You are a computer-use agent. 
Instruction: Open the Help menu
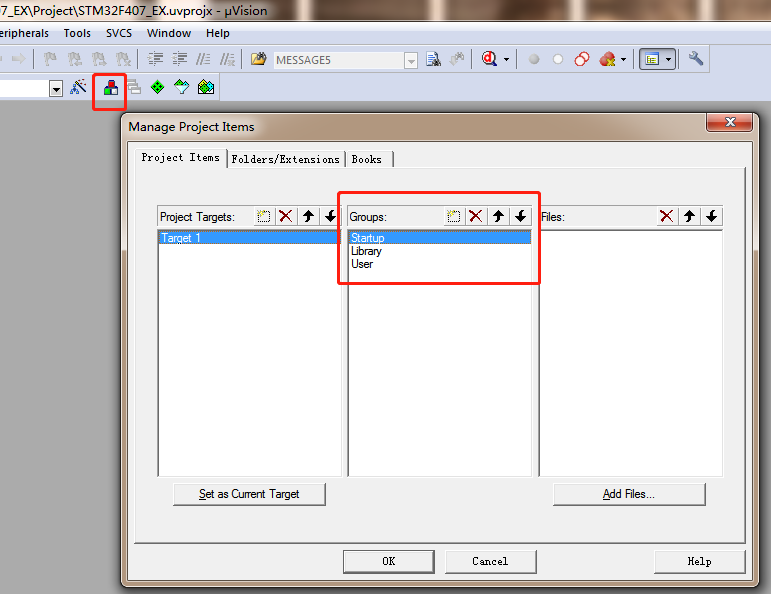click(218, 33)
